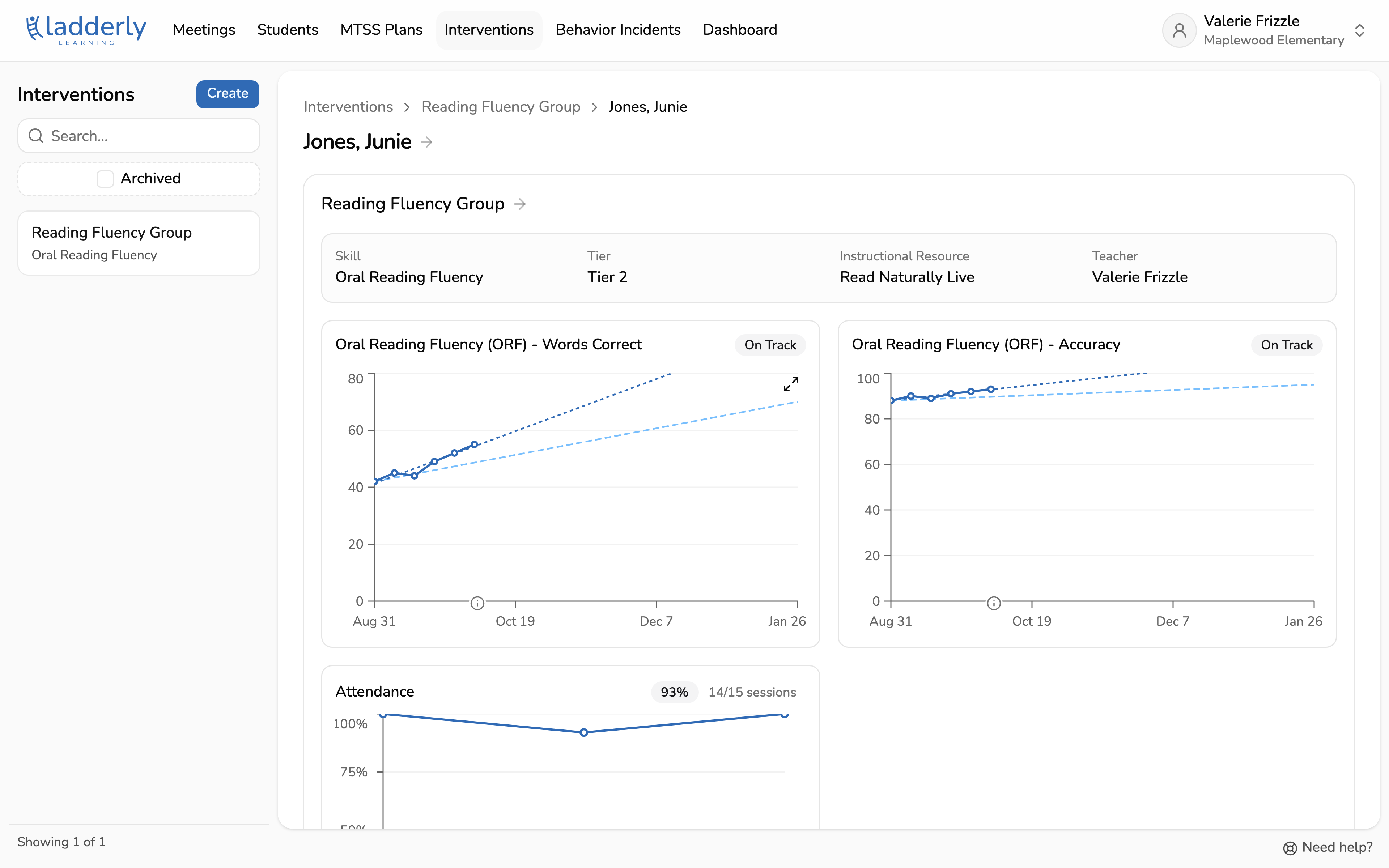Click the middle dip point on Attendance chart

tap(584, 732)
